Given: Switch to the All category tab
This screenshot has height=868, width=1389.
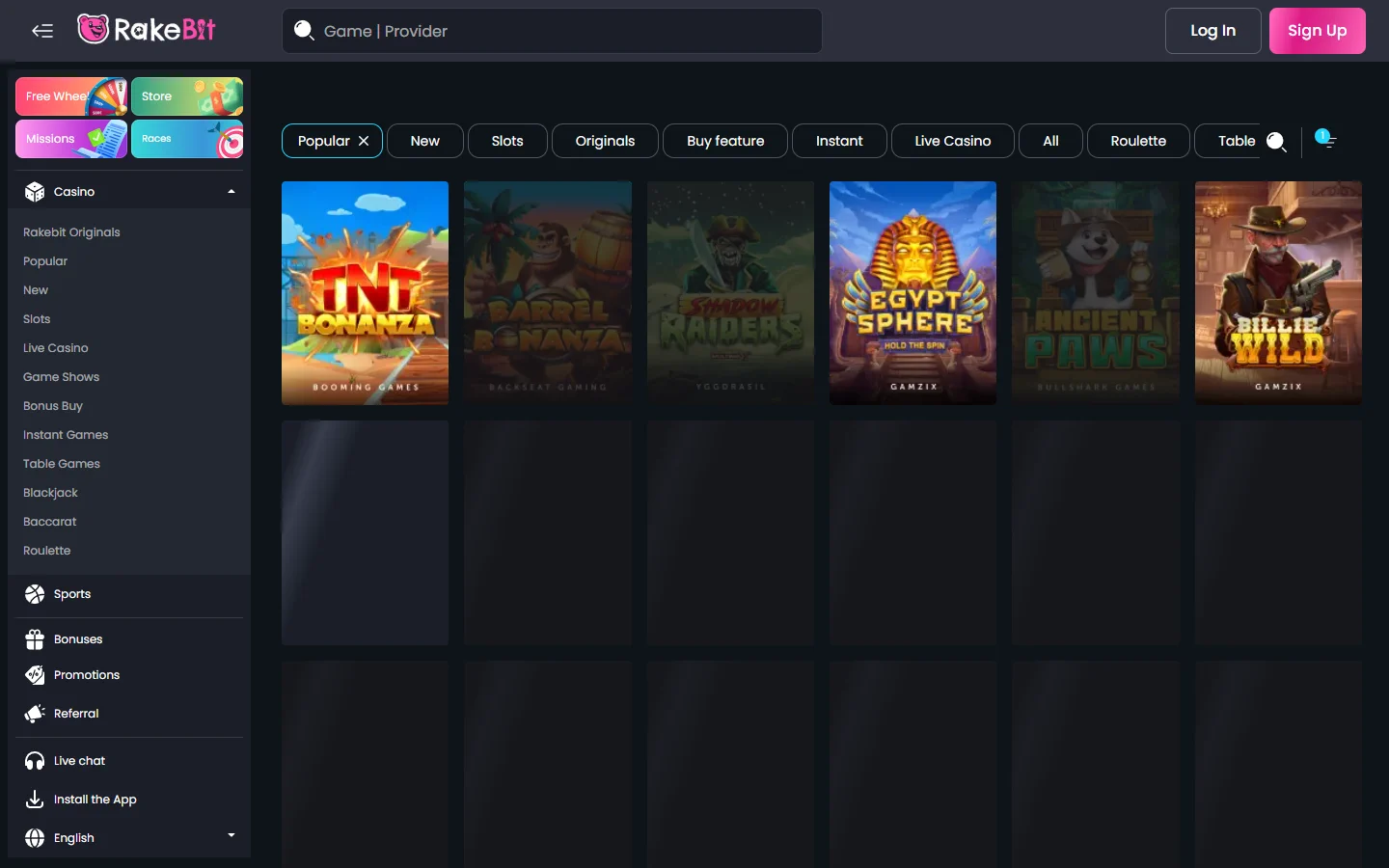Looking at the screenshot, I should pyautogui.click(x=1051, y=141).
